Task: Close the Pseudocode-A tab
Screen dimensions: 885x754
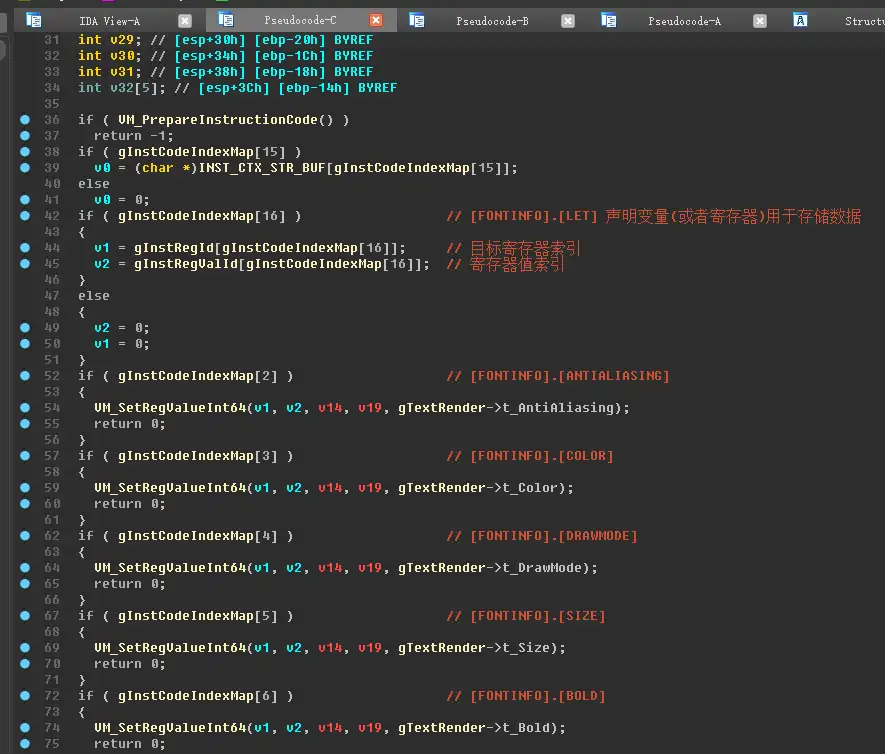Action: click(x=760, y=20)
